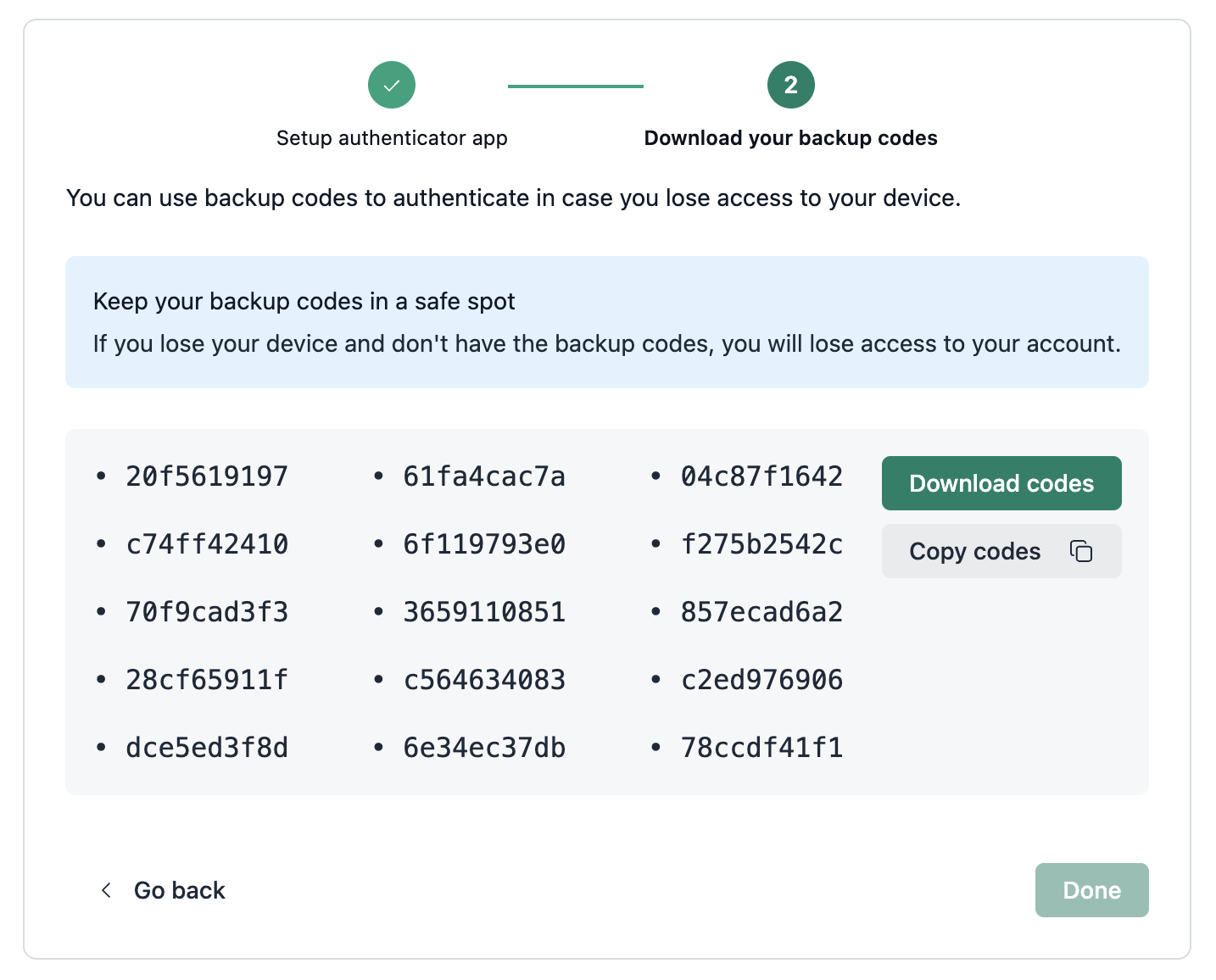Click the green checkmark step circle
Image resolution: width=1216 pixels, height=980 pixels.
point(391,85)
